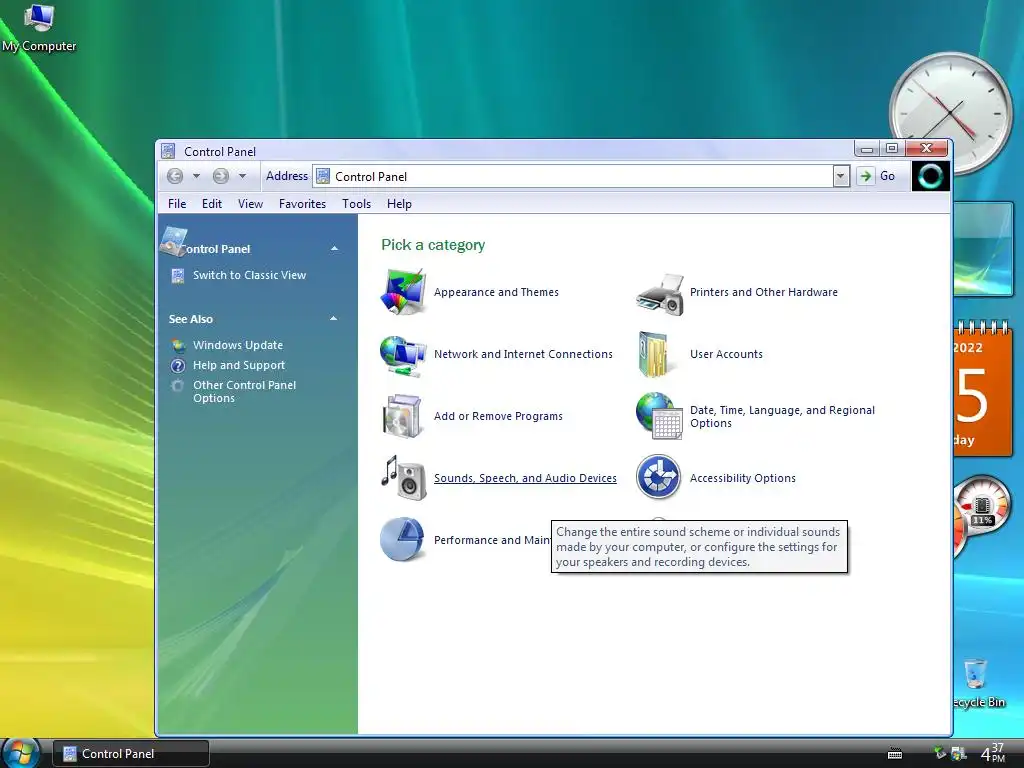The image size is (1024, 768).
Task: Click the Start orb button
Action: pyautogui.click(x=21, y=753)
